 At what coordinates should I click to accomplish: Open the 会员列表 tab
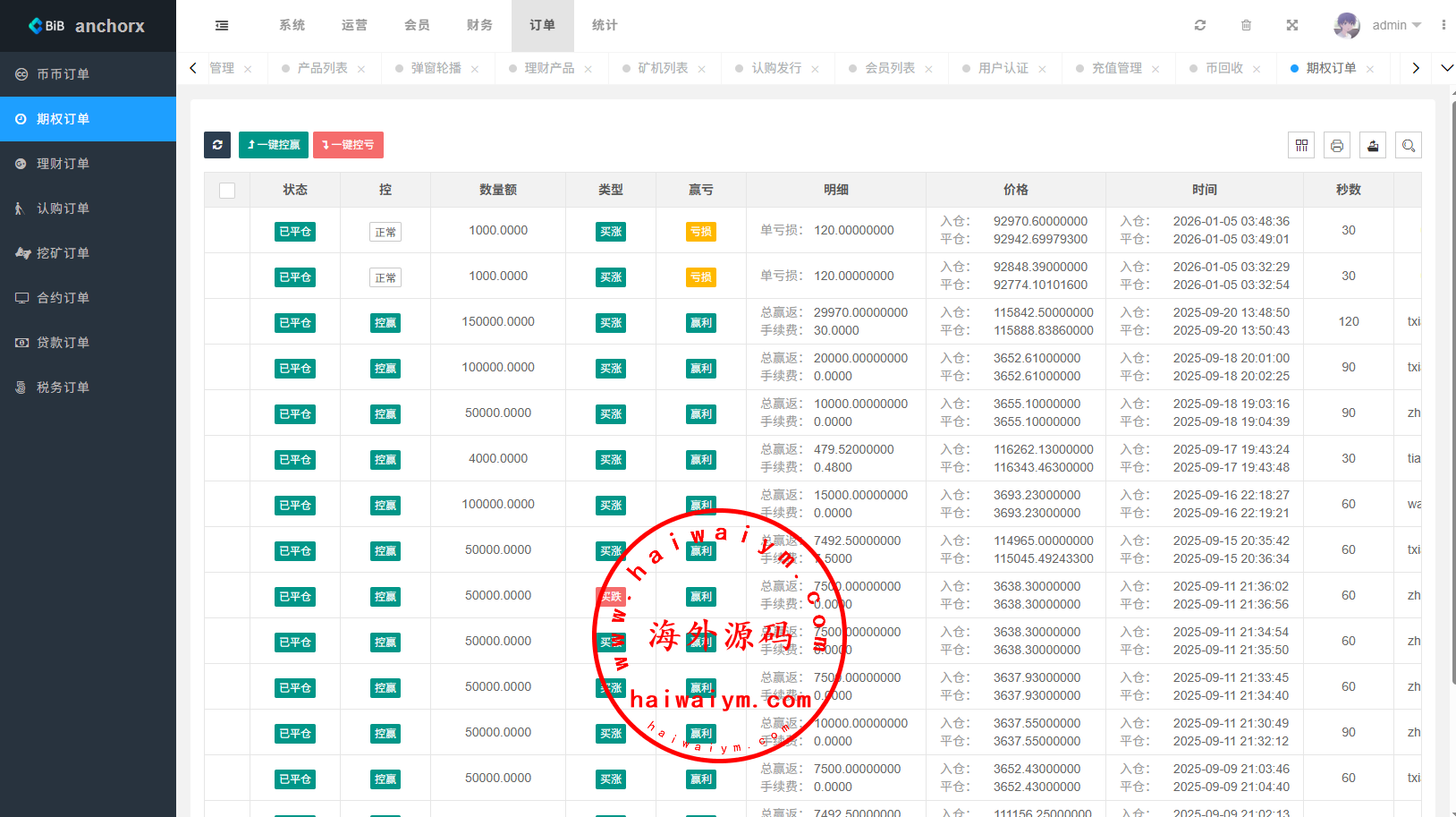889,68
